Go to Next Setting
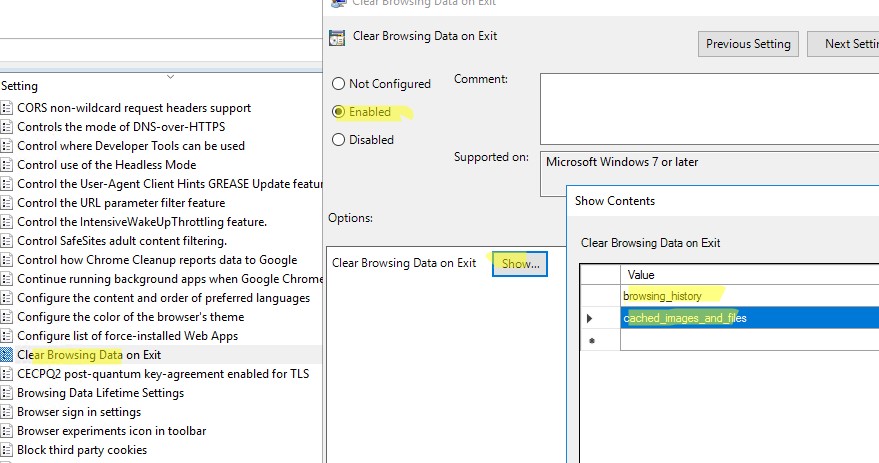The height and width of the screenshot is (463, 879). [843, 44]
